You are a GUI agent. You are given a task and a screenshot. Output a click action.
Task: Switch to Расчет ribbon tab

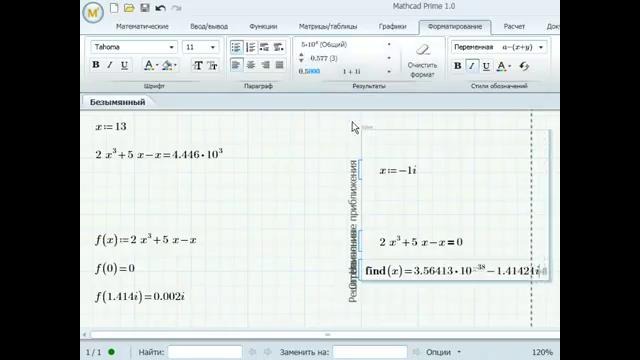(514, 27)
